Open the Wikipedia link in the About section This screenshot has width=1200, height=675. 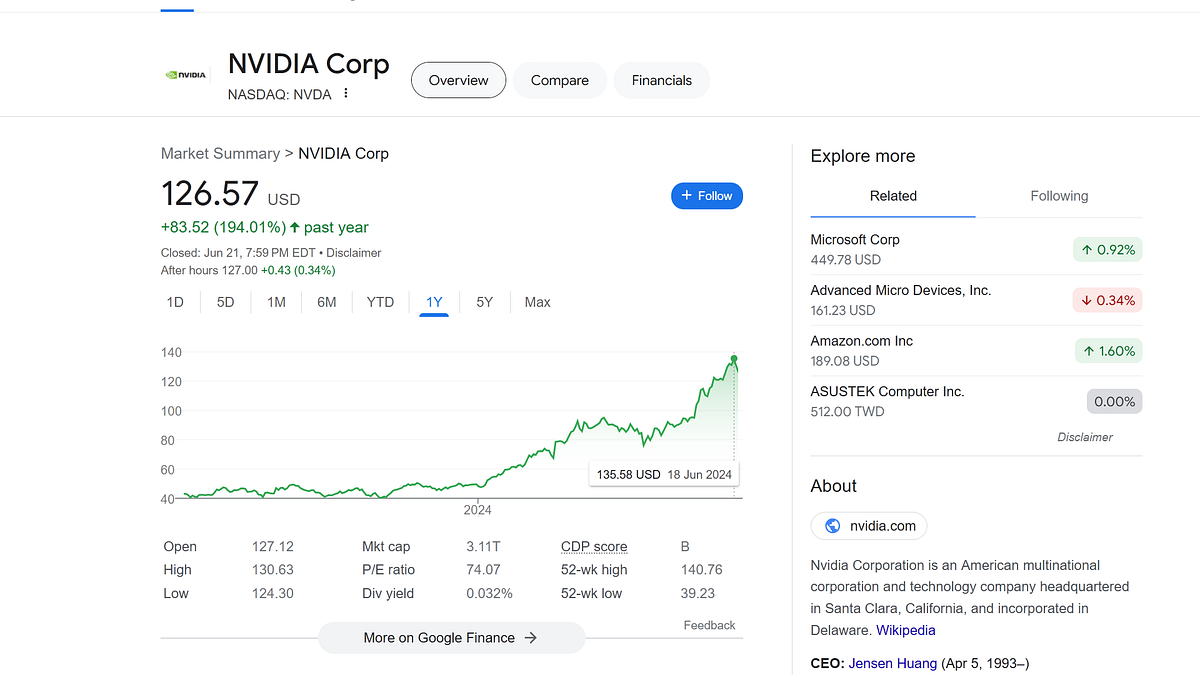(x=905, y=630)
